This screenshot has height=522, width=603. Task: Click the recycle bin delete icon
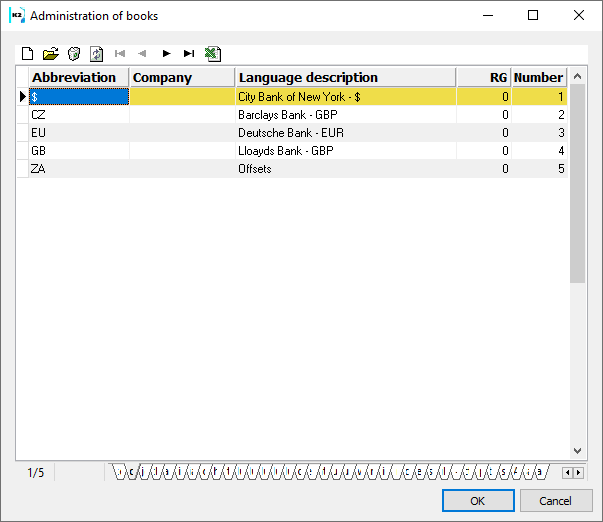(x=74, y=54)
